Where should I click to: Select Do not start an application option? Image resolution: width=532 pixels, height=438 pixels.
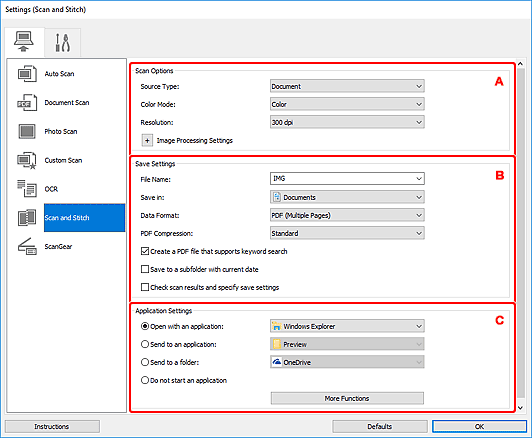[x=145, y=380]
